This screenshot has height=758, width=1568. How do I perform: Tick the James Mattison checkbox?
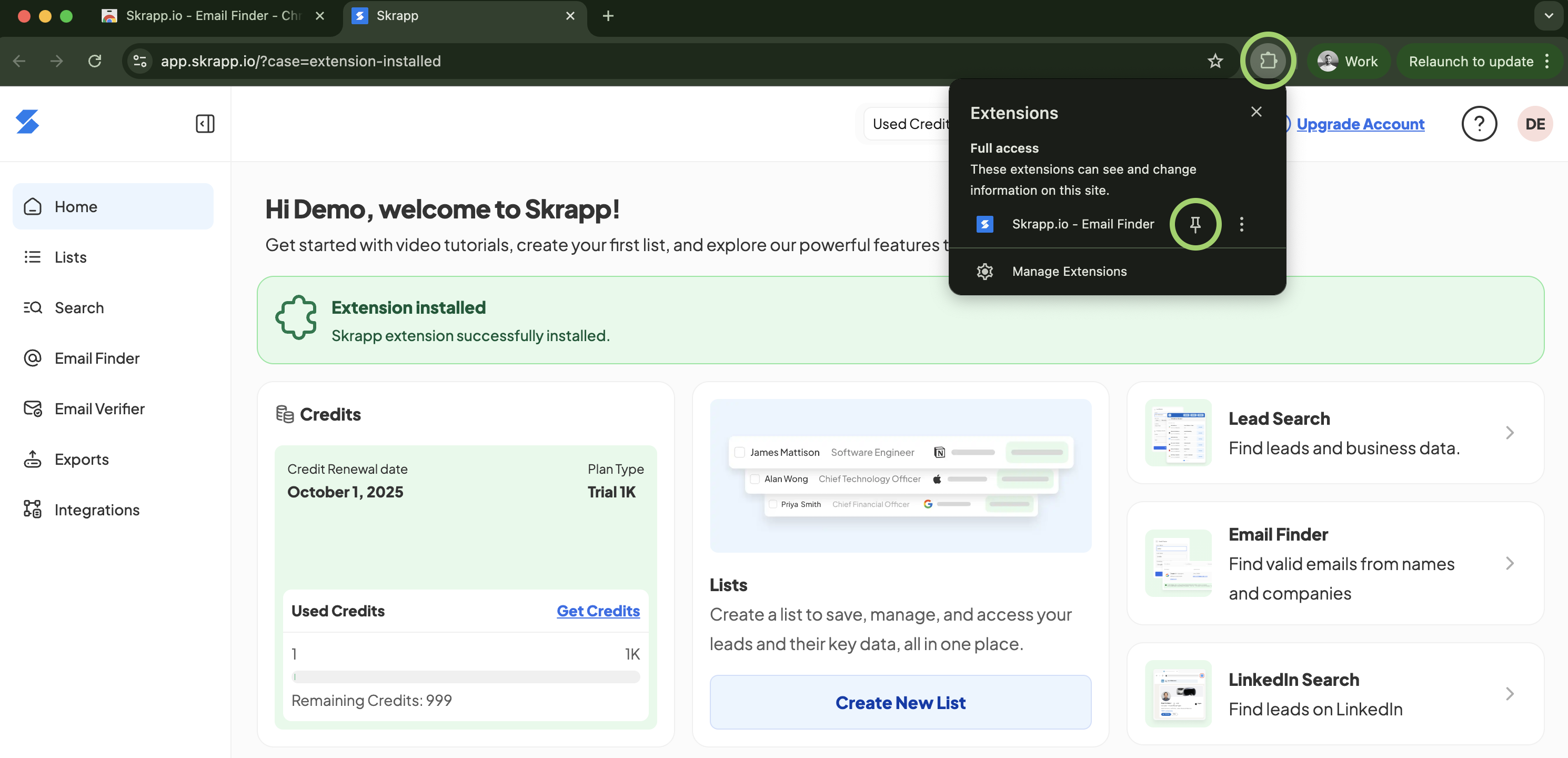point(740,452)
